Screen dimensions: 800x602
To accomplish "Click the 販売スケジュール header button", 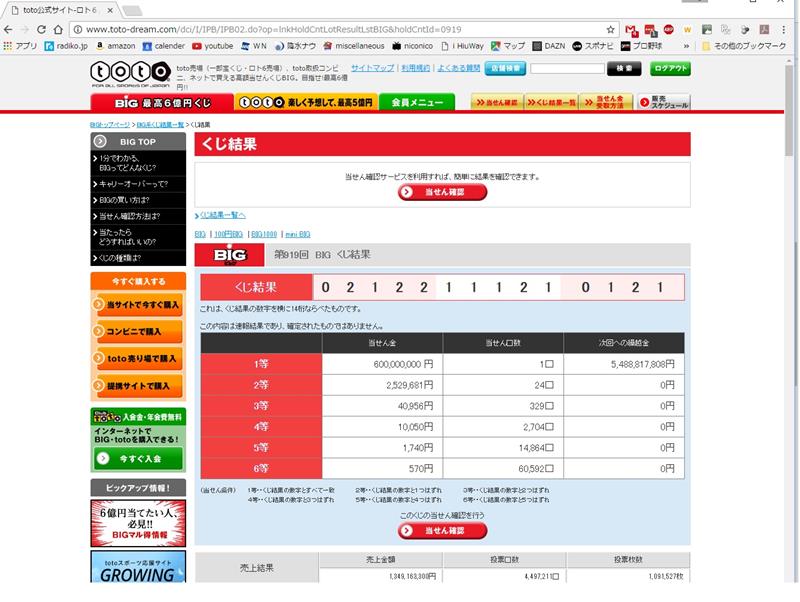I will pyautogui.click(x=663, y=102).
